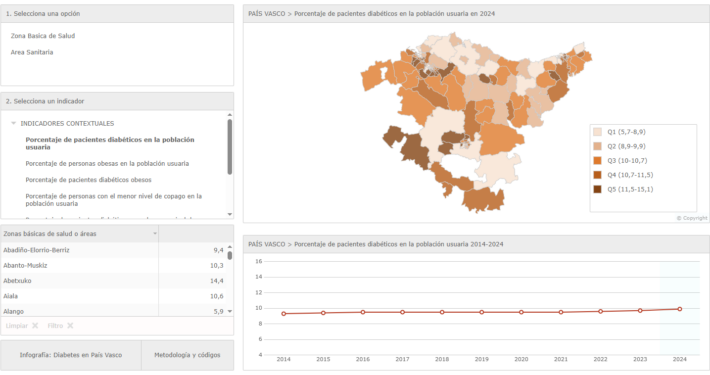Click the 2024 data point on chart

pos(680,309)
